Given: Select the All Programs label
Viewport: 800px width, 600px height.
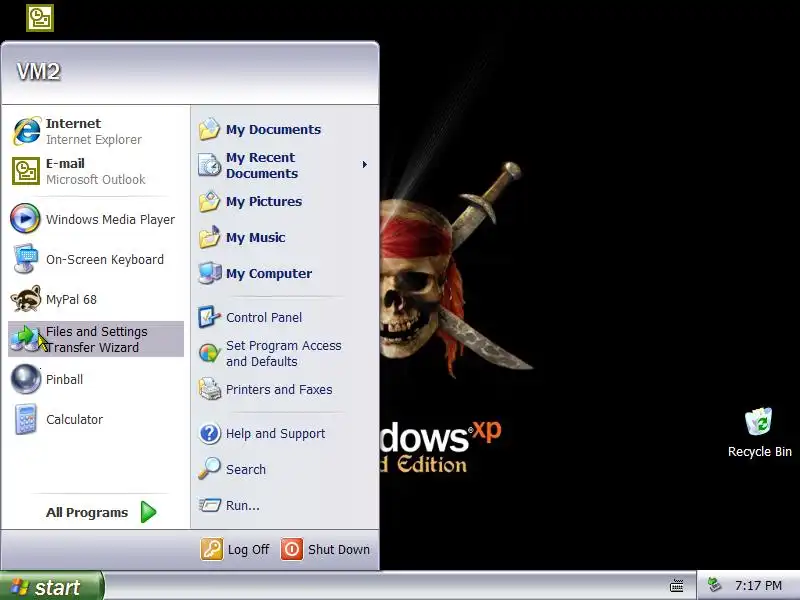Looking at the screenshot, I should point(87,512).
